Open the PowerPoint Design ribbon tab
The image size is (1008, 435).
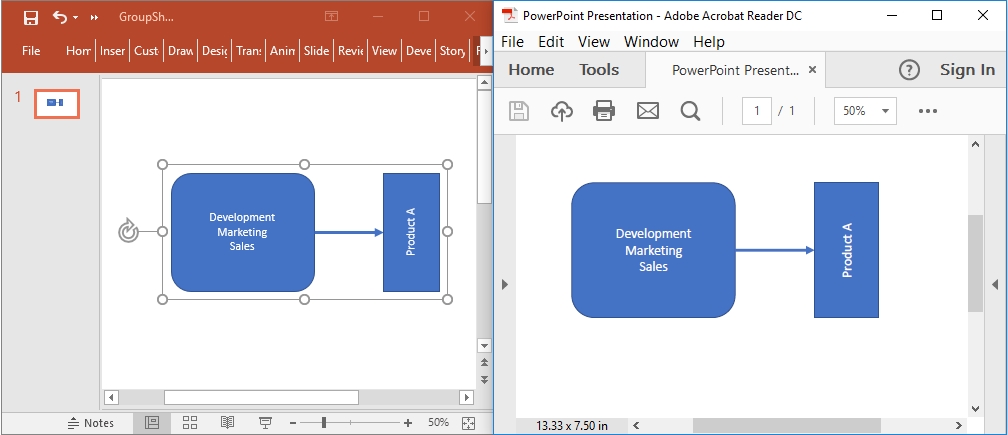[214, 51]
